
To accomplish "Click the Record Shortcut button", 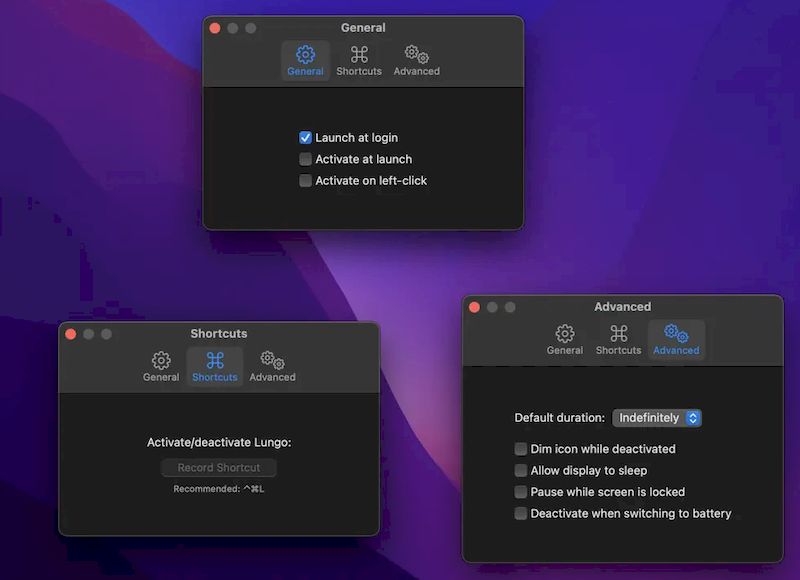I will [219, 467].
